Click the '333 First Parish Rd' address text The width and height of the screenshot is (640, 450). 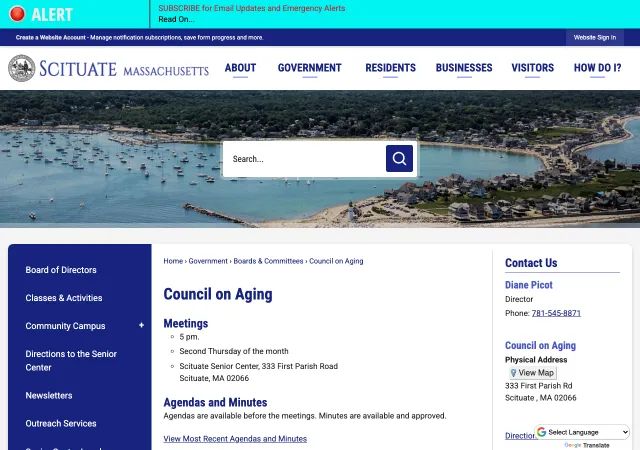pyautogui.click(x=538, y=386)
